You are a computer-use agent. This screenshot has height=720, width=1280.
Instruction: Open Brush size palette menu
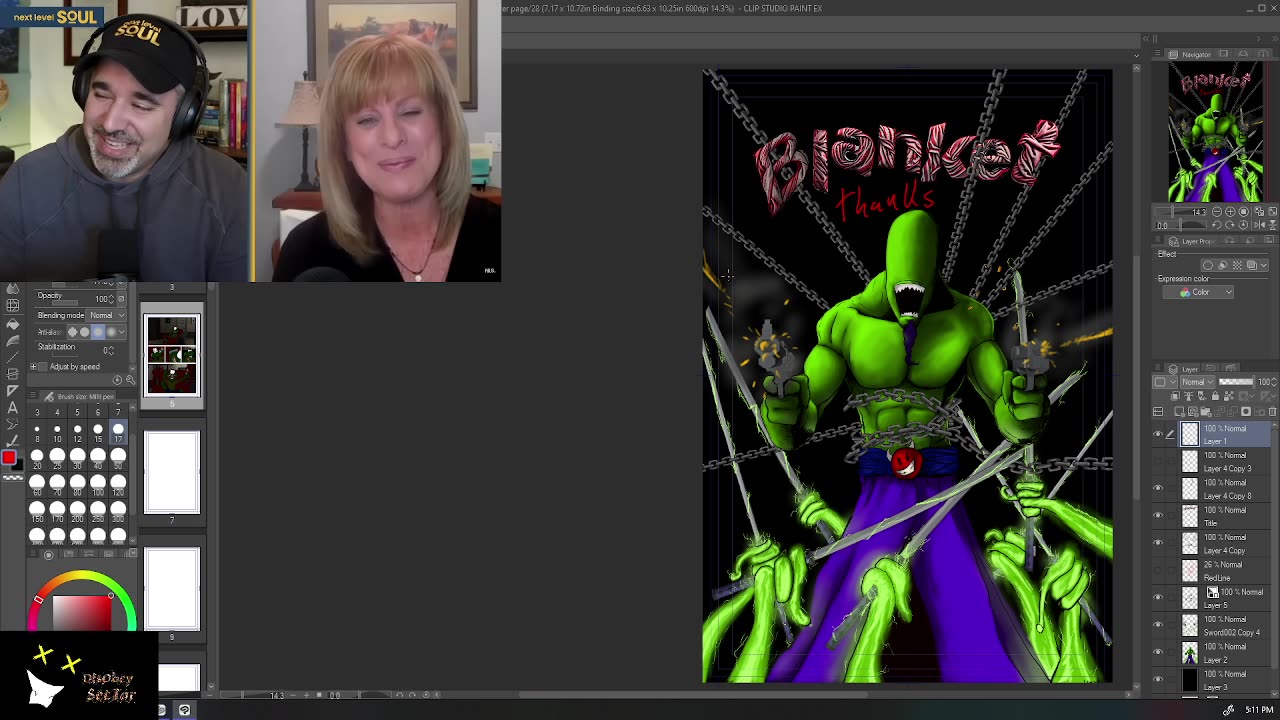pyautogui.click(x=33, y=394)
